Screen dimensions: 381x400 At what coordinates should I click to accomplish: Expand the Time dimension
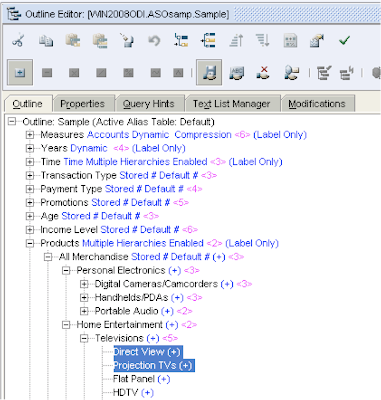click(x=30, y=162)
